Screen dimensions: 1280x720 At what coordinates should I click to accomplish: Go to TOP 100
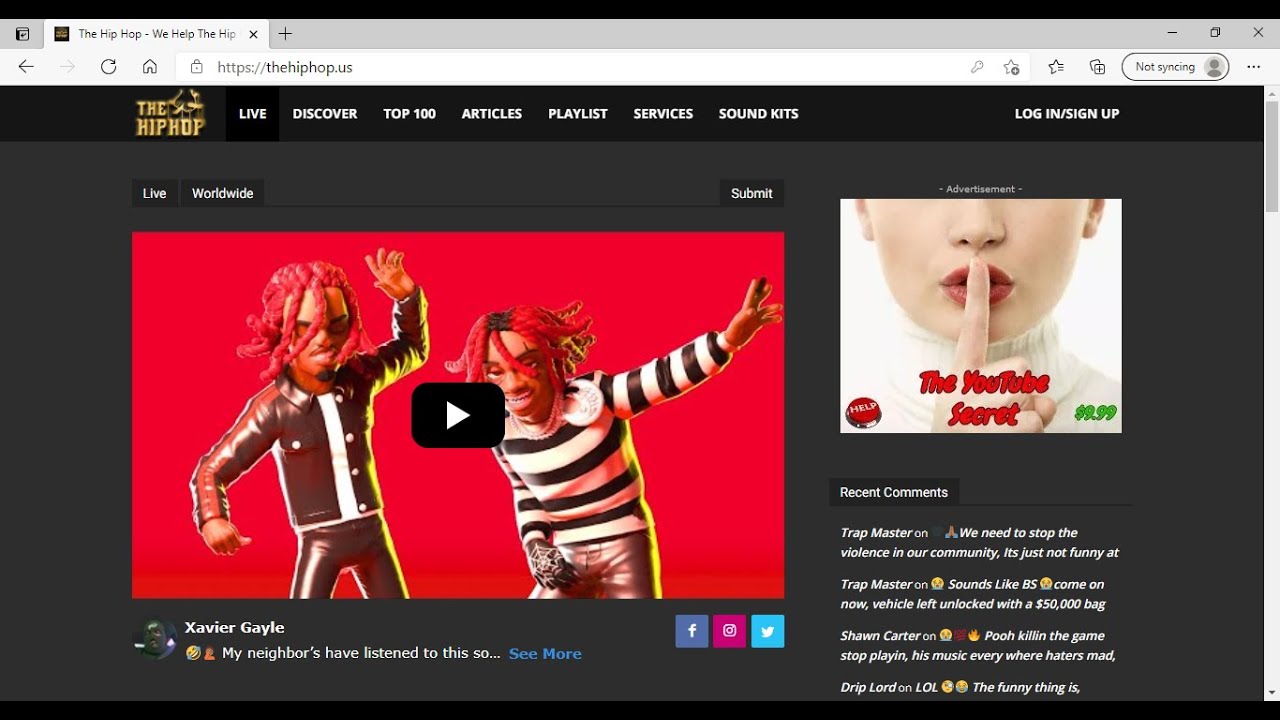coord(410,114)
